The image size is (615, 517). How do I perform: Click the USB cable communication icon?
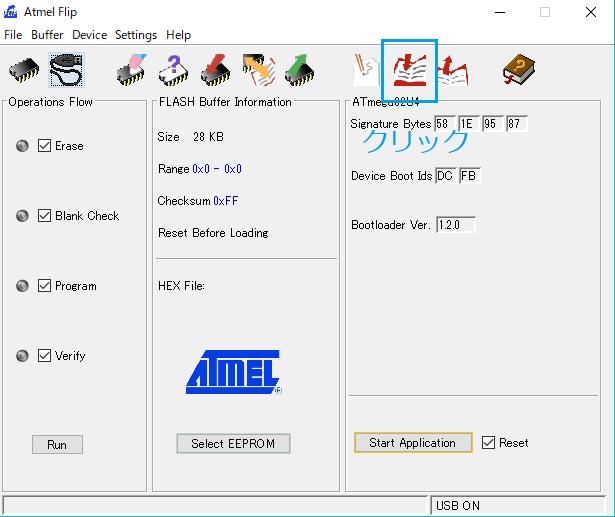coord(66,70)
